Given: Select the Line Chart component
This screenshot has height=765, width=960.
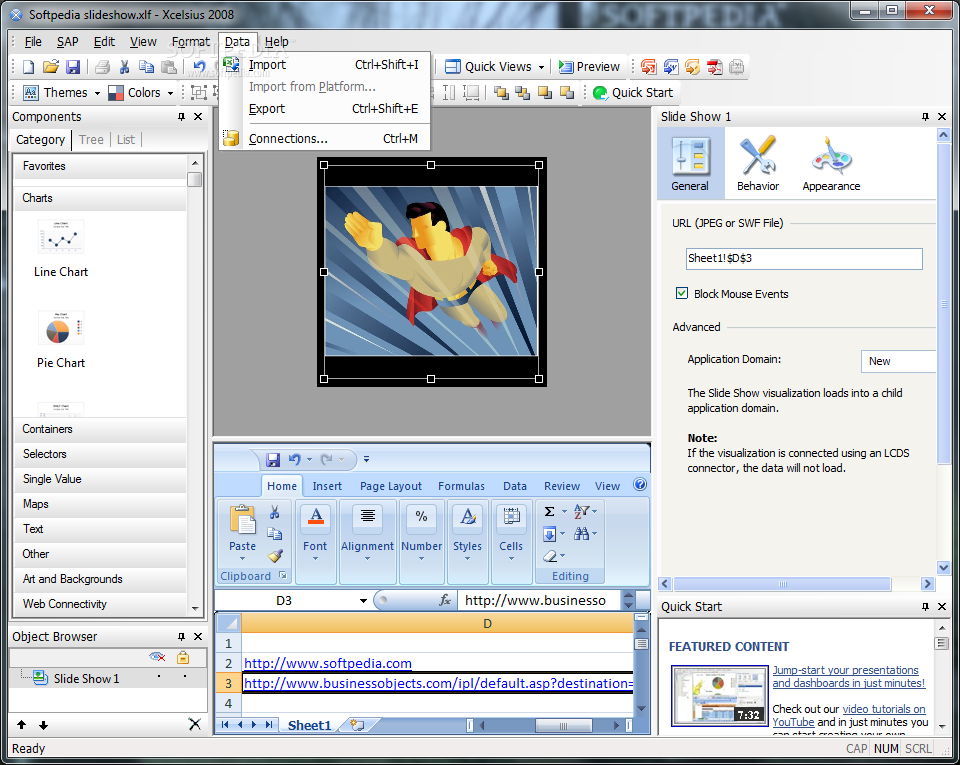Looking at the screenshot, I should (61, 250).
